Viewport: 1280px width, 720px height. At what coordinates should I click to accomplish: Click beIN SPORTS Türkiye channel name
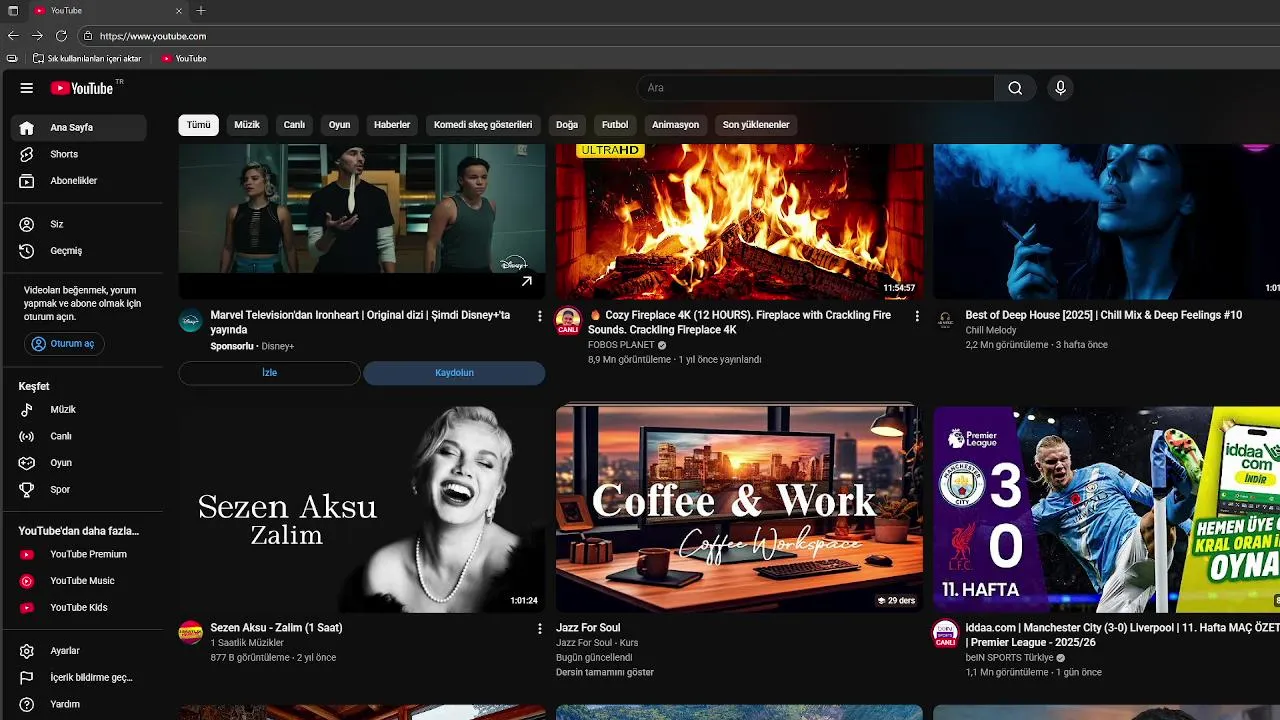(1009, 658)
